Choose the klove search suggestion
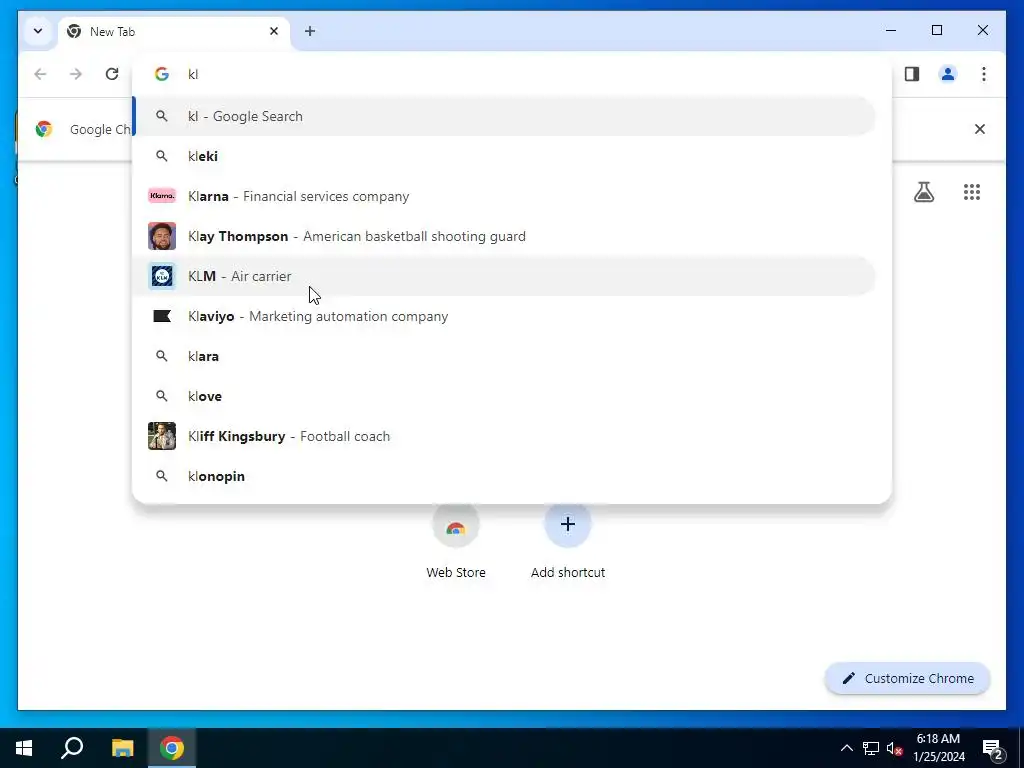This screenshot has height=768, width=1024. (504, 396)
